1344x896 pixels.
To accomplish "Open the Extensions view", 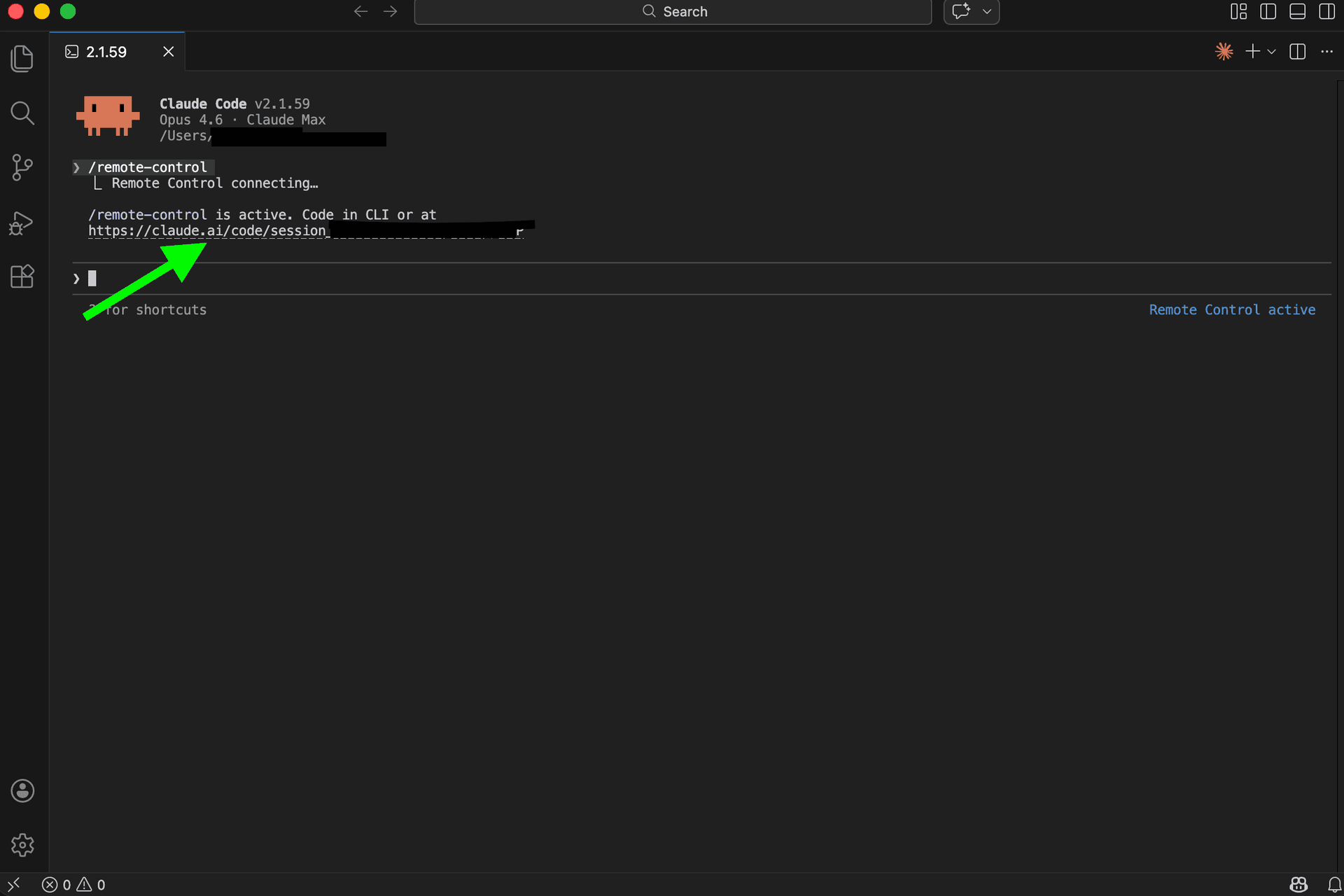I will 22,276.
